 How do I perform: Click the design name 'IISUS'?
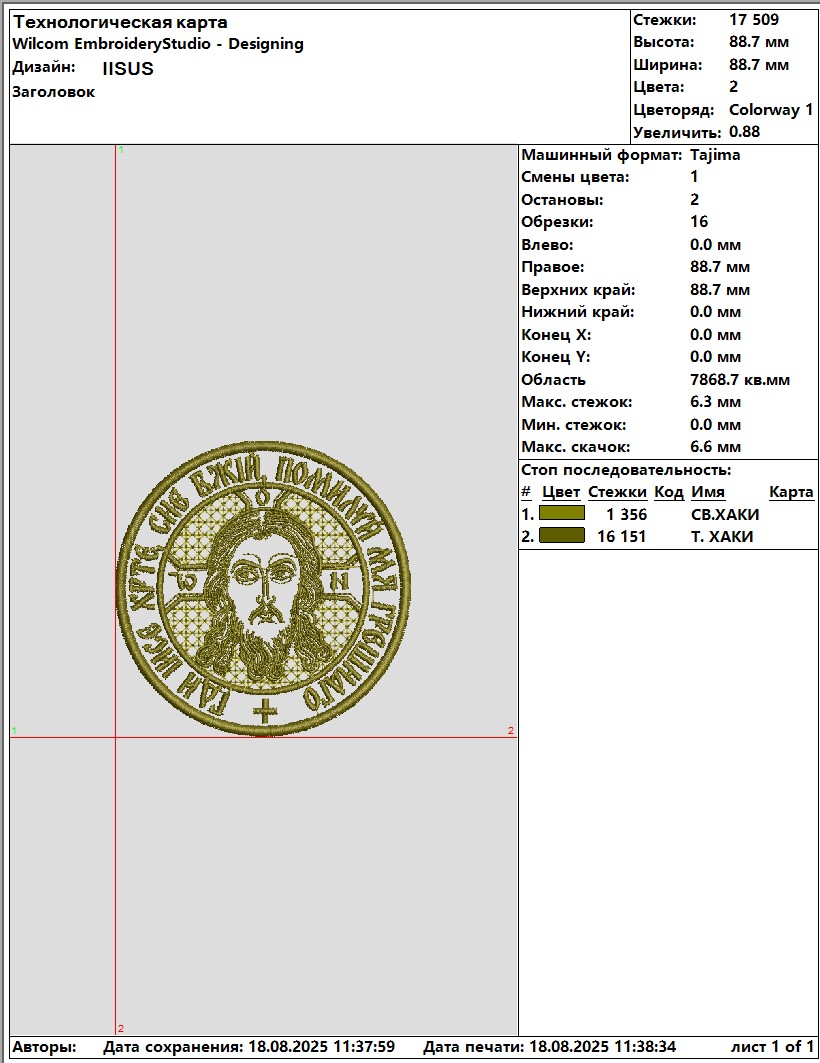128,68
